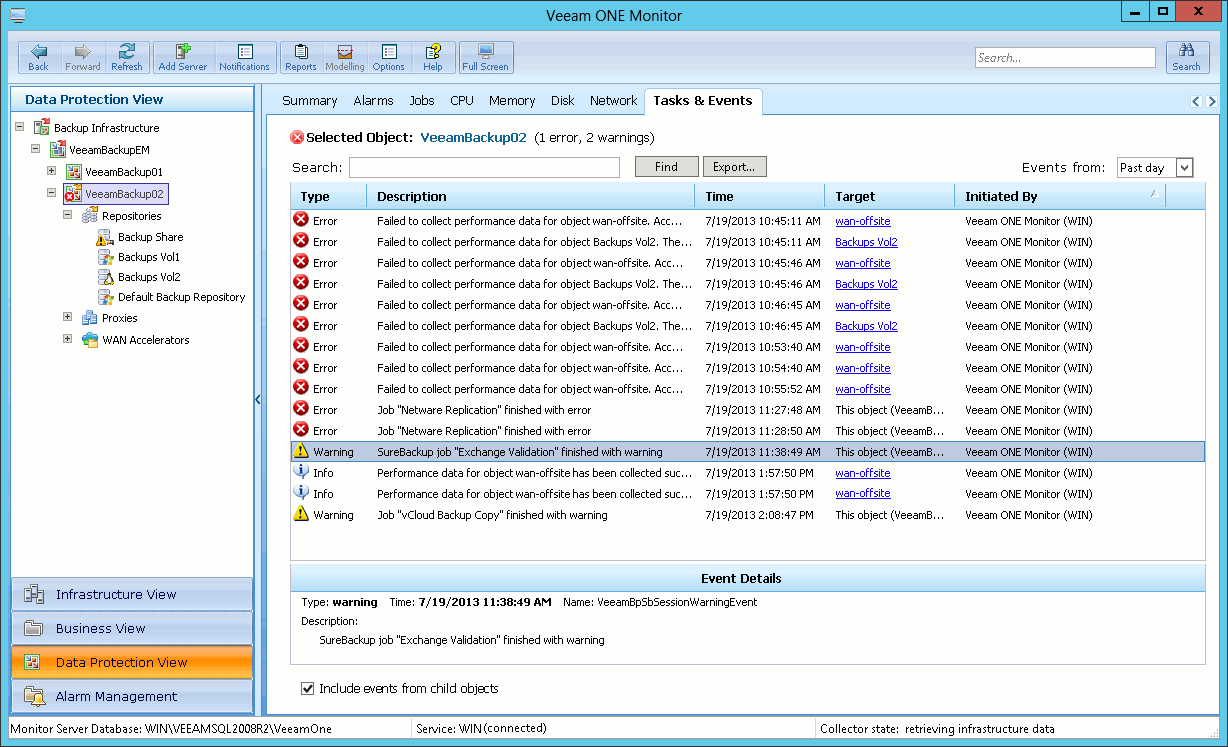Screen dimensions: 1228x747
Task: Collapse the VeeamBackup02 node
Action: (52, 193)
